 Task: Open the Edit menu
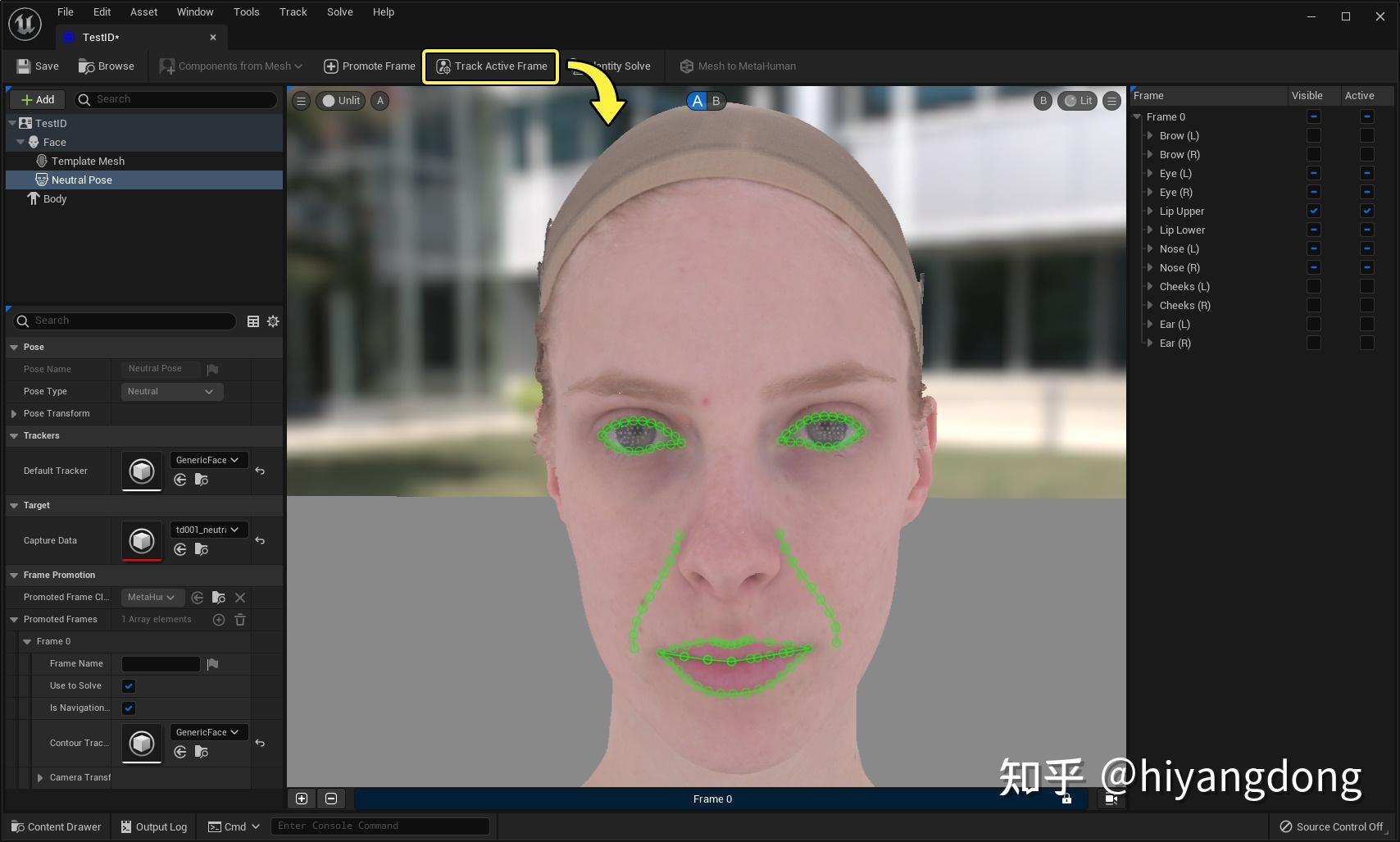coord(102,11)
